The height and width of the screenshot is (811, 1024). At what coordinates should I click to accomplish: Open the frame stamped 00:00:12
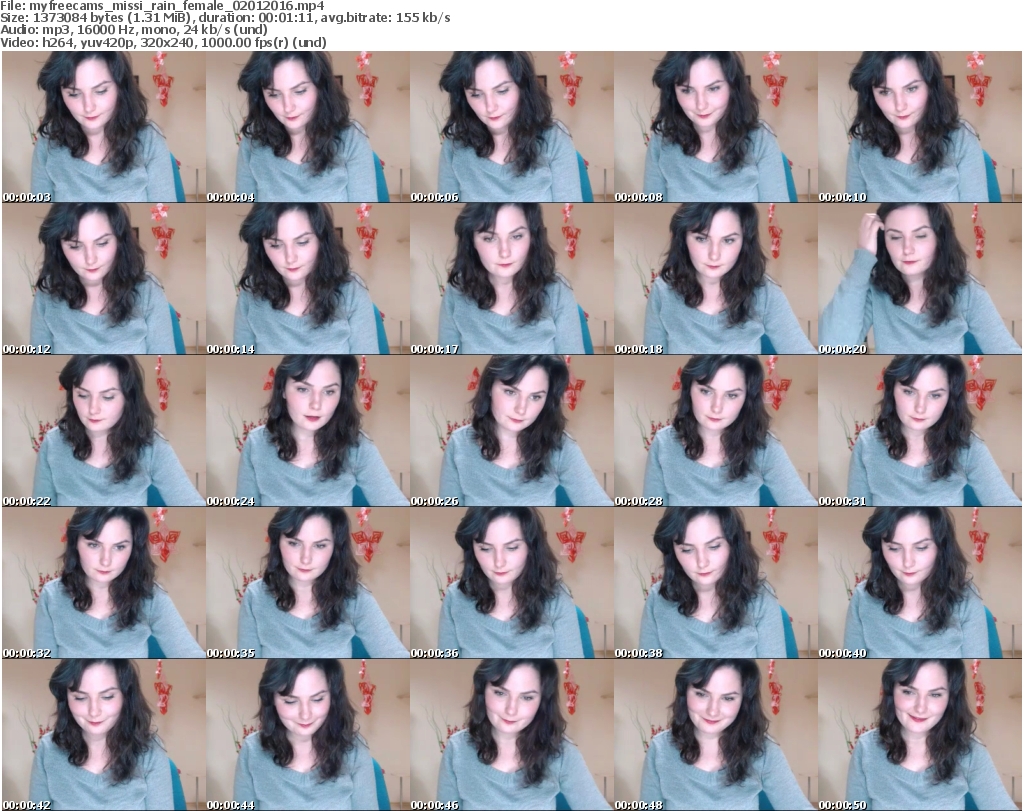[104, 279]
